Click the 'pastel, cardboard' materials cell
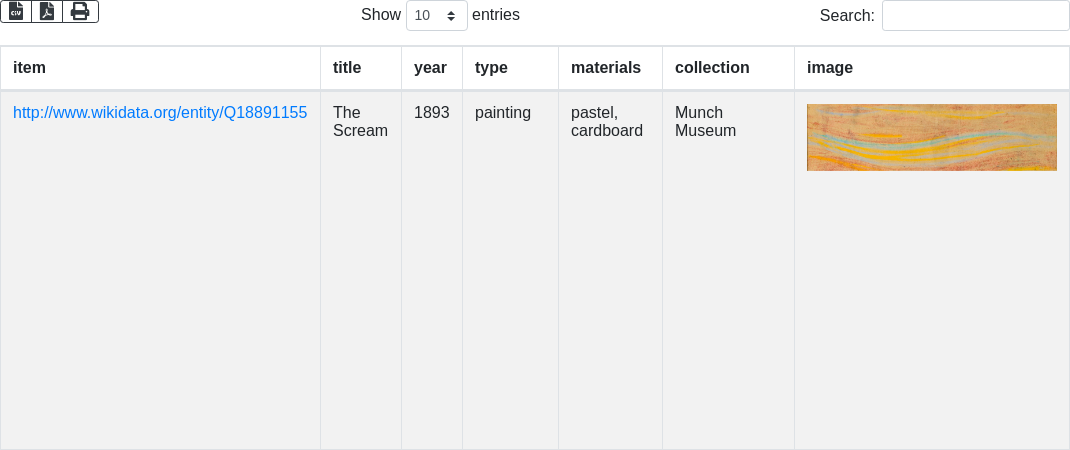 [x=606, y=121]
